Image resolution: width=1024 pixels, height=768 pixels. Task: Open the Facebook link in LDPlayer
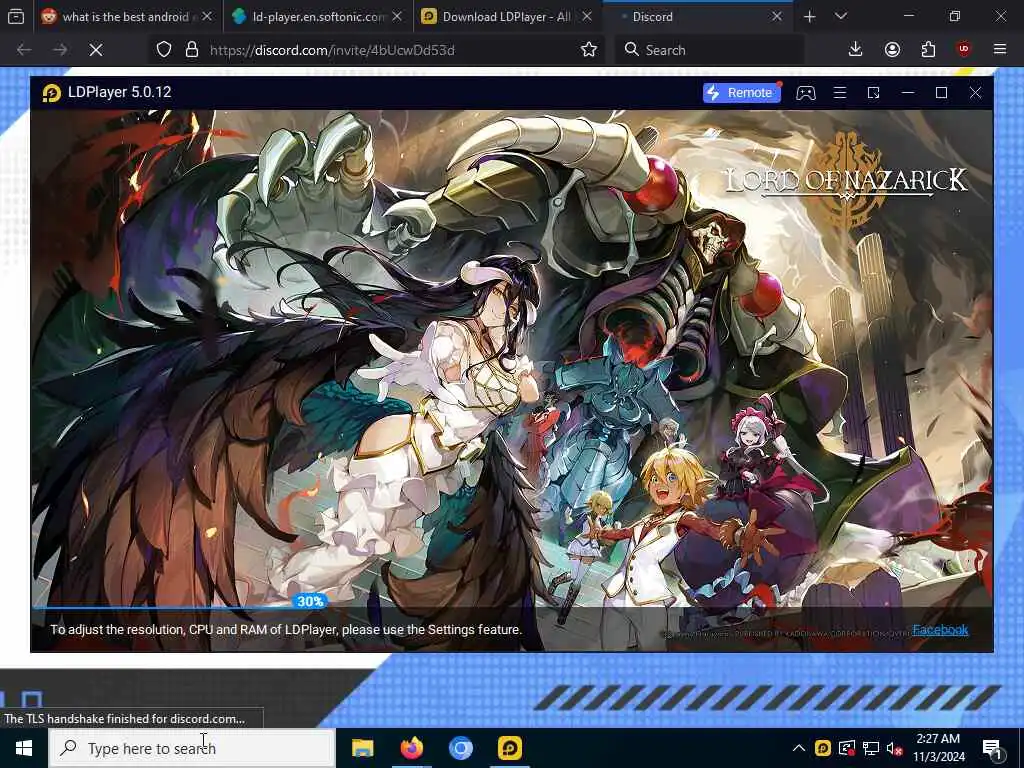click(x=940, y=630)
